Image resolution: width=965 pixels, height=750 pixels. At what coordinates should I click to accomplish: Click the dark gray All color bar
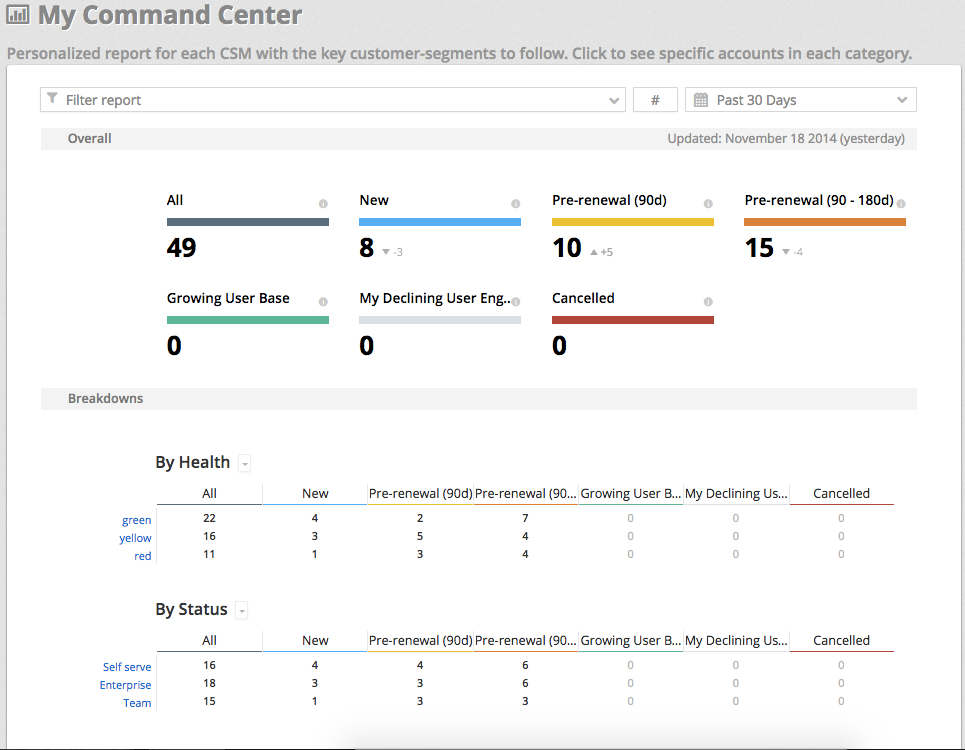point(247,221)
